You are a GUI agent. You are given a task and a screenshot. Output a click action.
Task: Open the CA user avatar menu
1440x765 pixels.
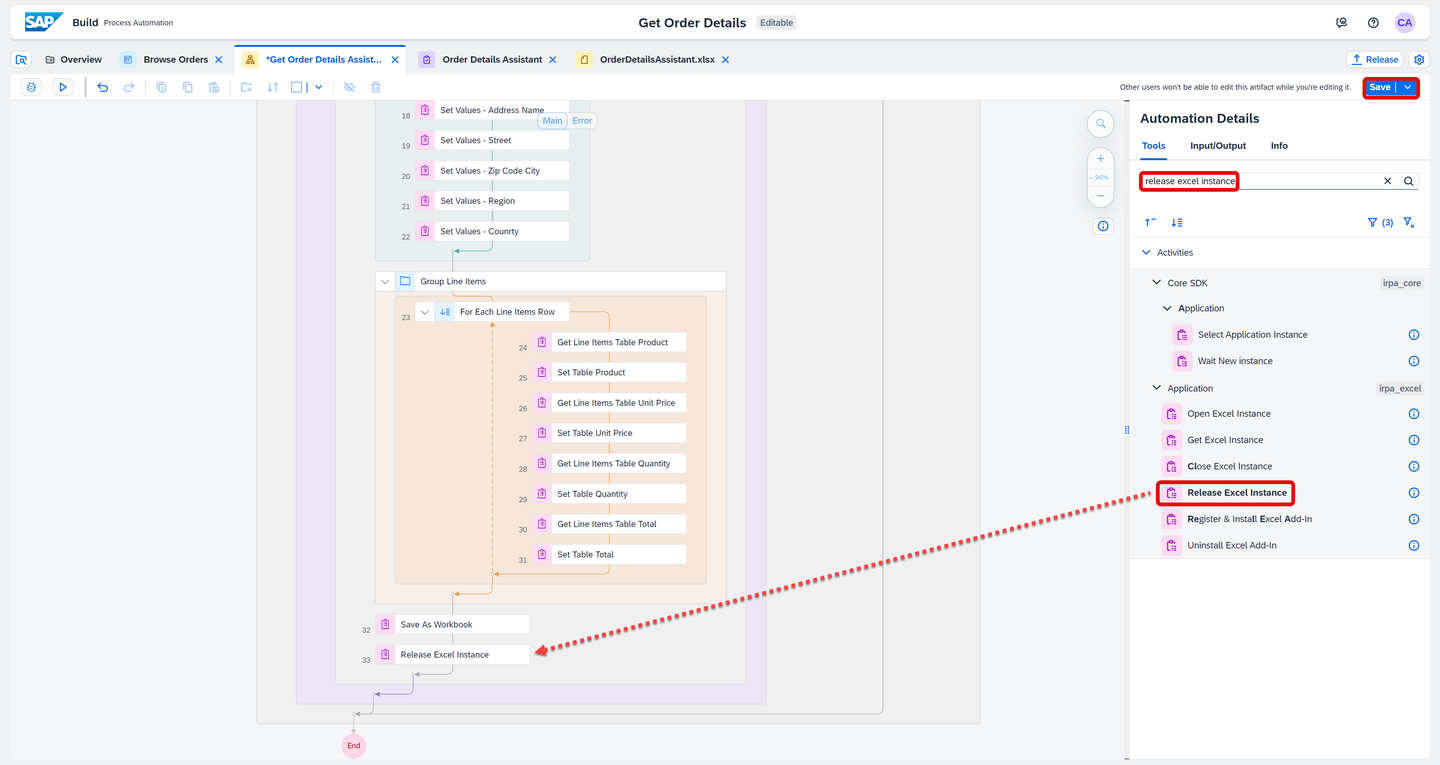point(1405,22)
